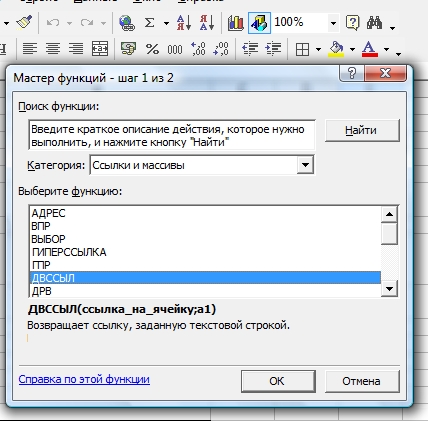428x421 pixels.
Task: Click the Increase Decimal icon
Action: pos(198,49)
